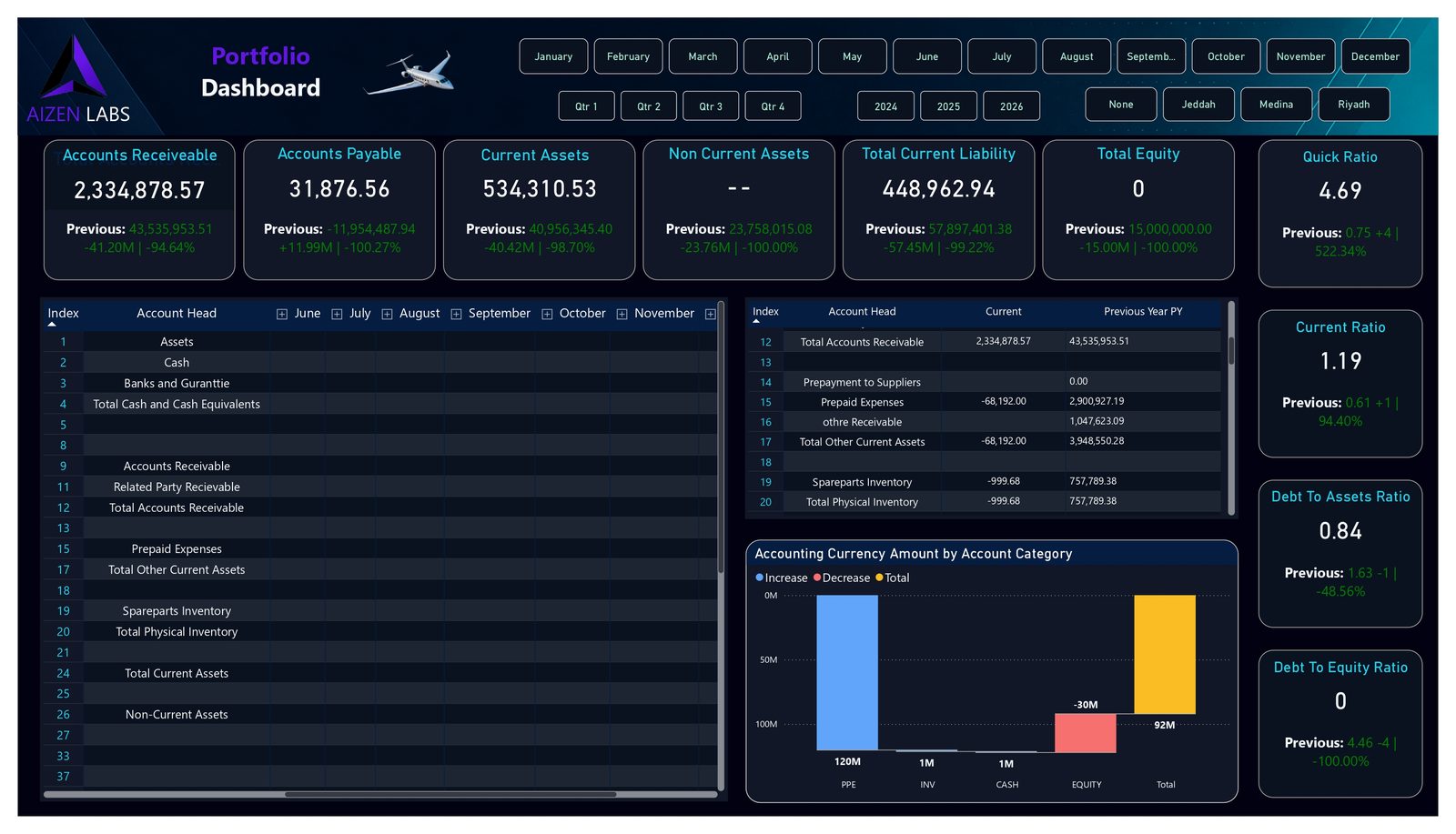1456x834 pixels.
Task: Expand the August column
Action: [x=387, y=314]
